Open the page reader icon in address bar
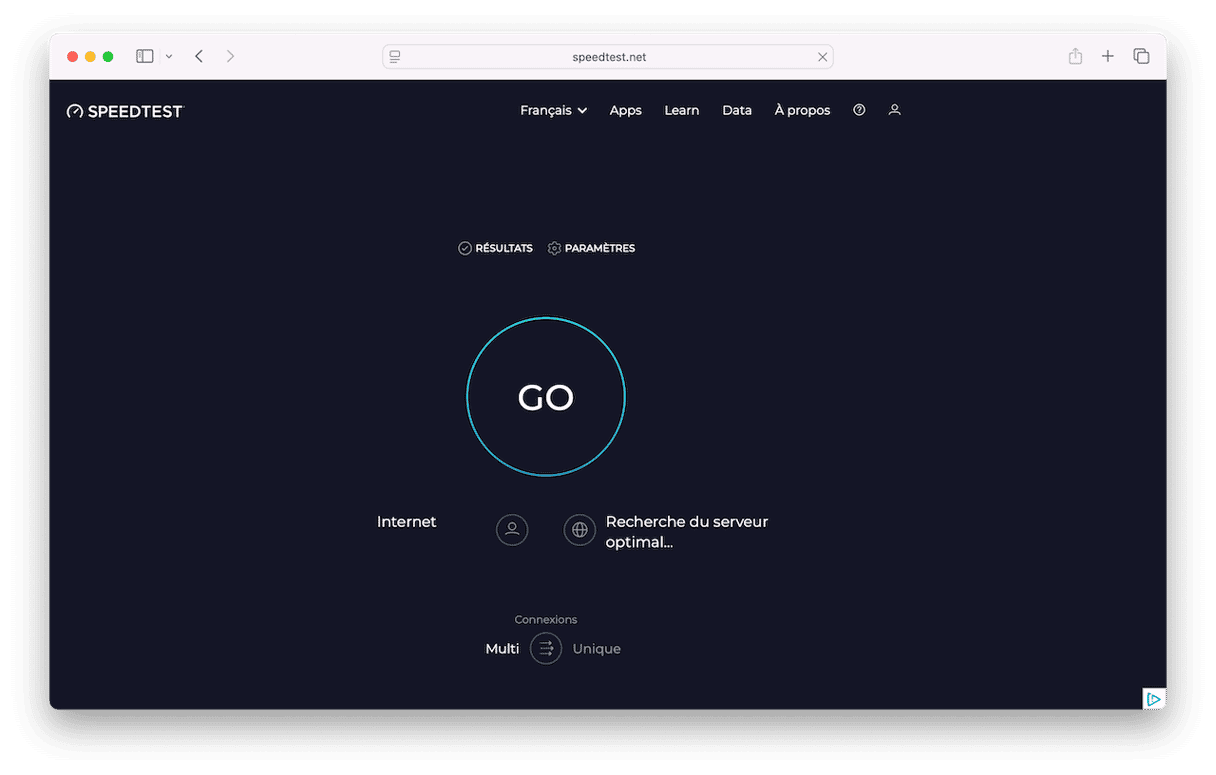 [395, 57]
